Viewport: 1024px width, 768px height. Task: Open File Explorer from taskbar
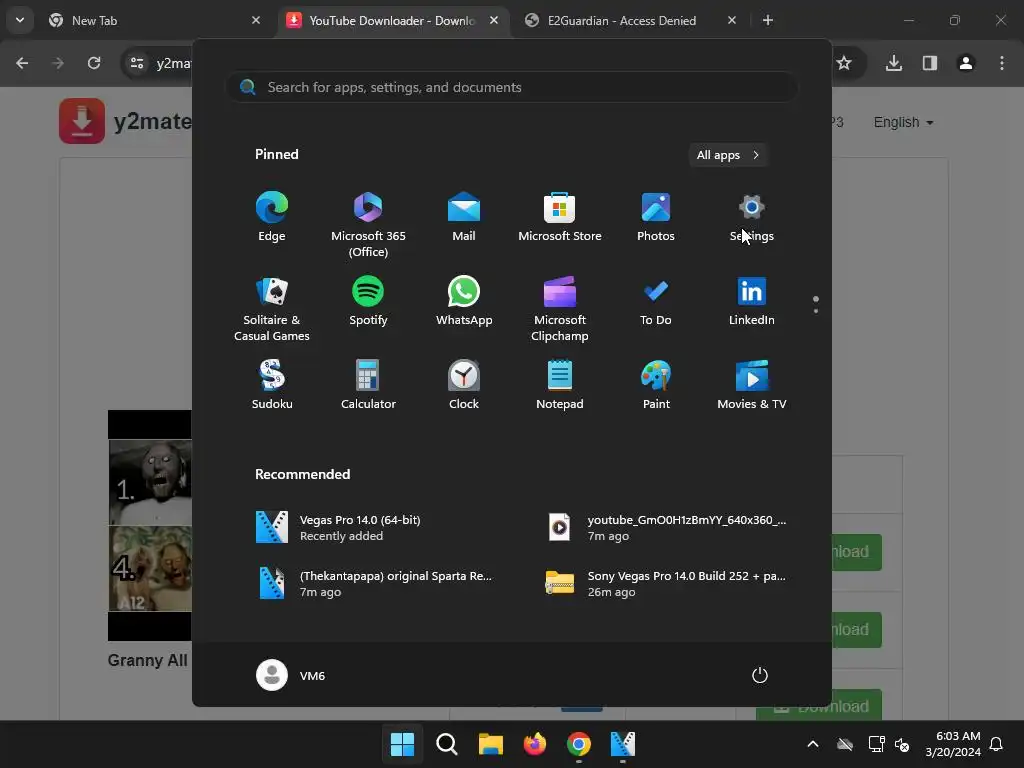[490, 744]
